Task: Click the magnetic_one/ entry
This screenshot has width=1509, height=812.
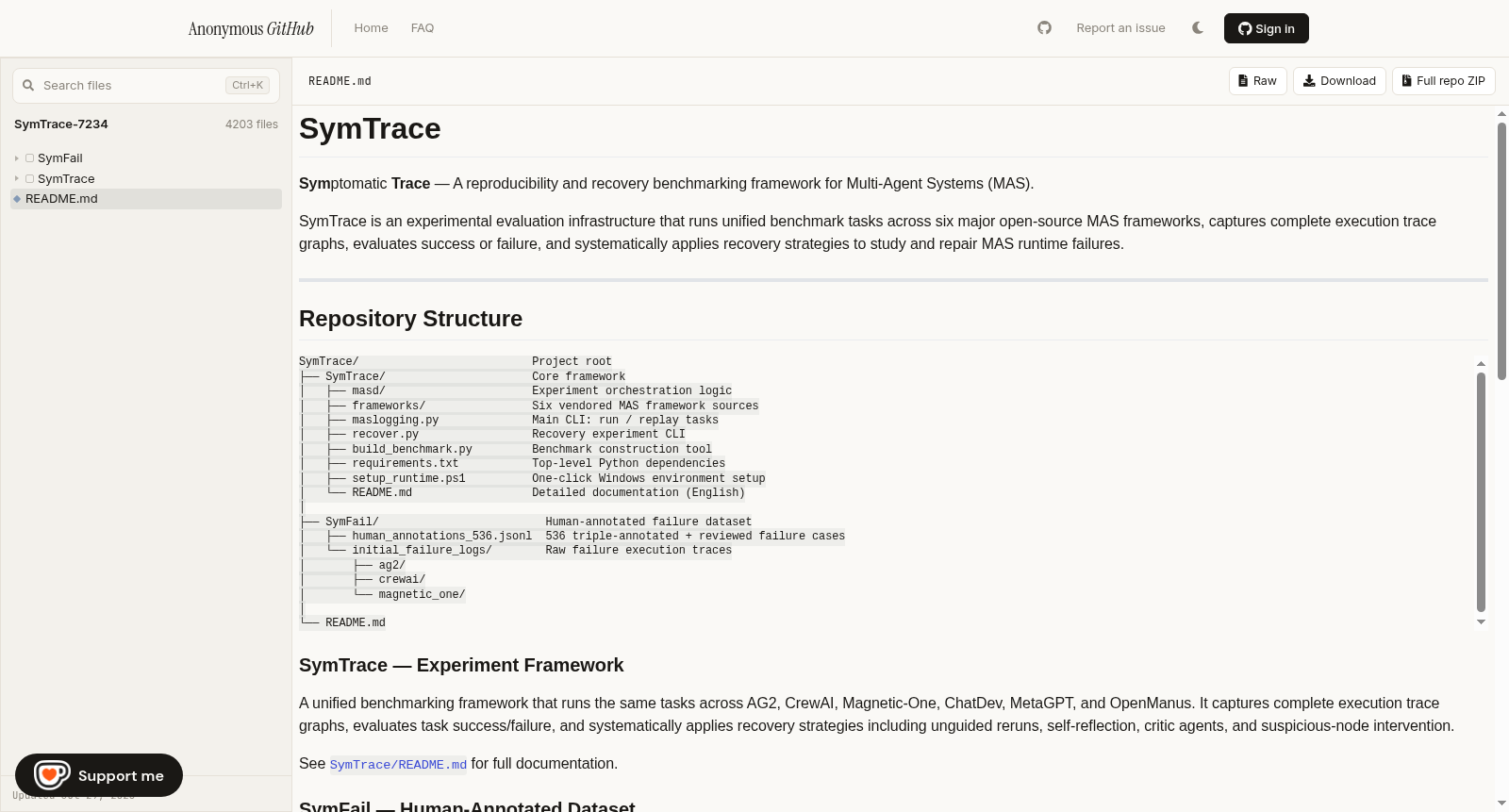Action: [x=423, y=595]
